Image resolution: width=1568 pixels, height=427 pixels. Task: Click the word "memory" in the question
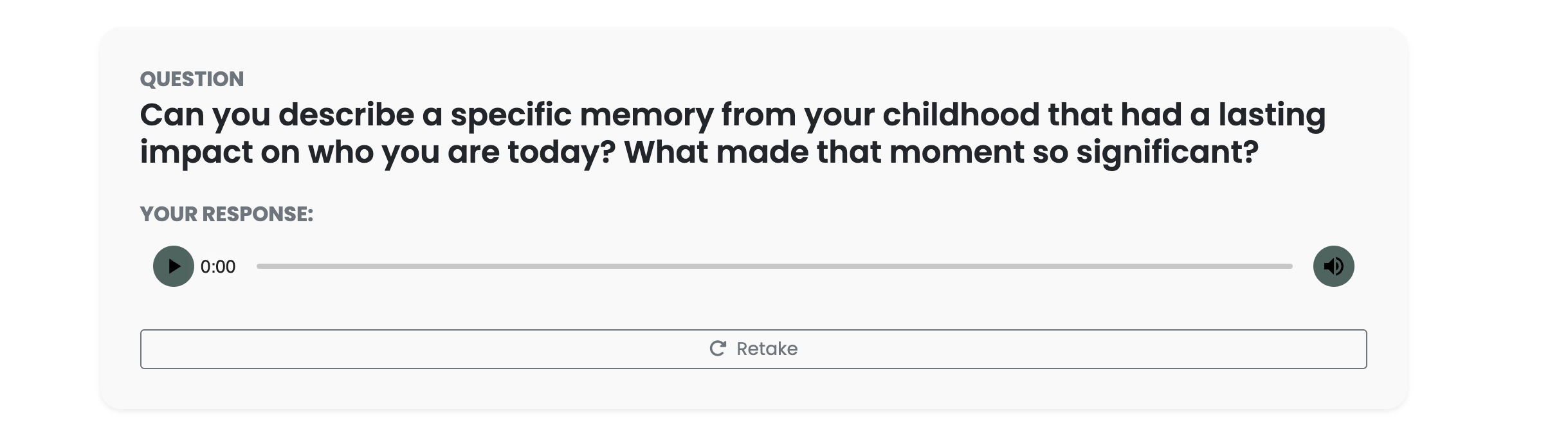pos(646,116)
